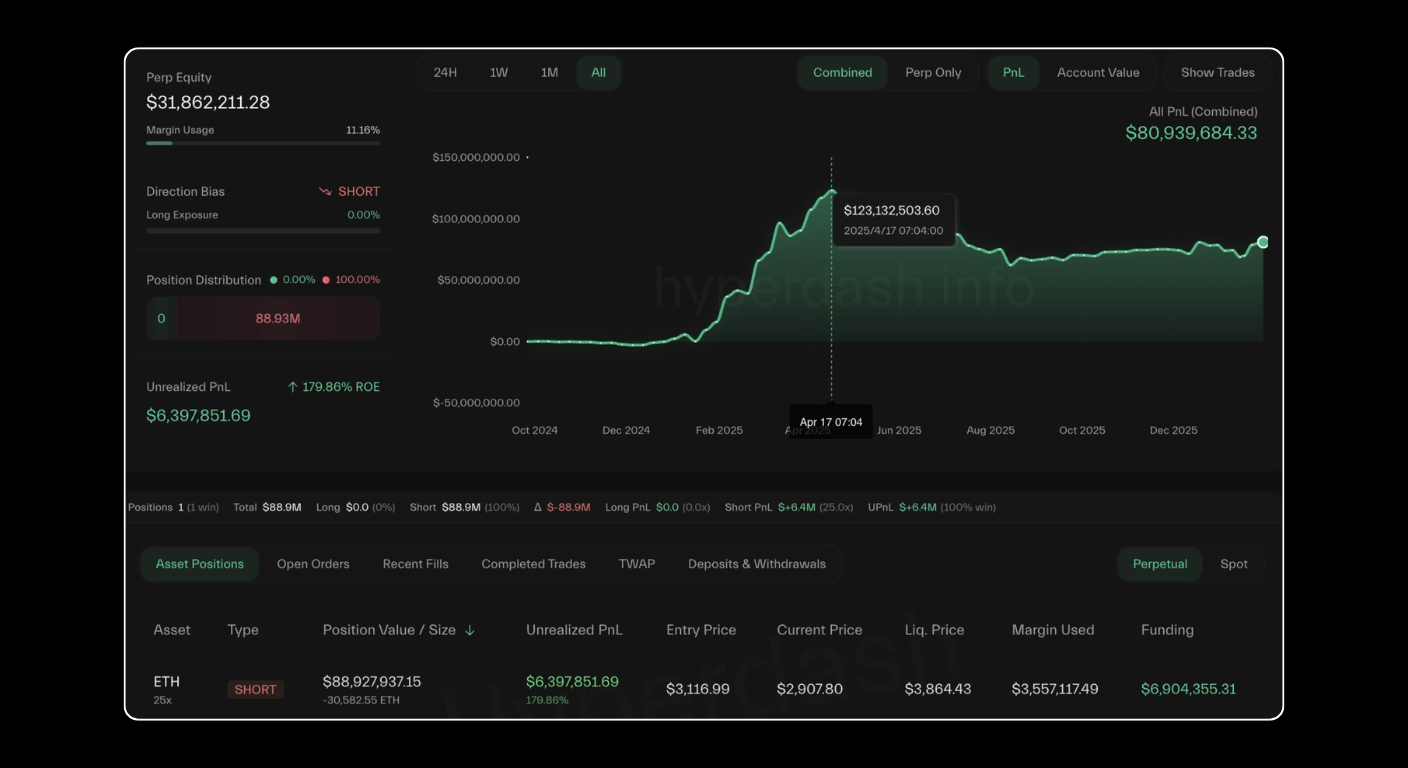The image size is (1408, 768).
Task: Toggle the Combined chart view
Action: pos(842,72)
